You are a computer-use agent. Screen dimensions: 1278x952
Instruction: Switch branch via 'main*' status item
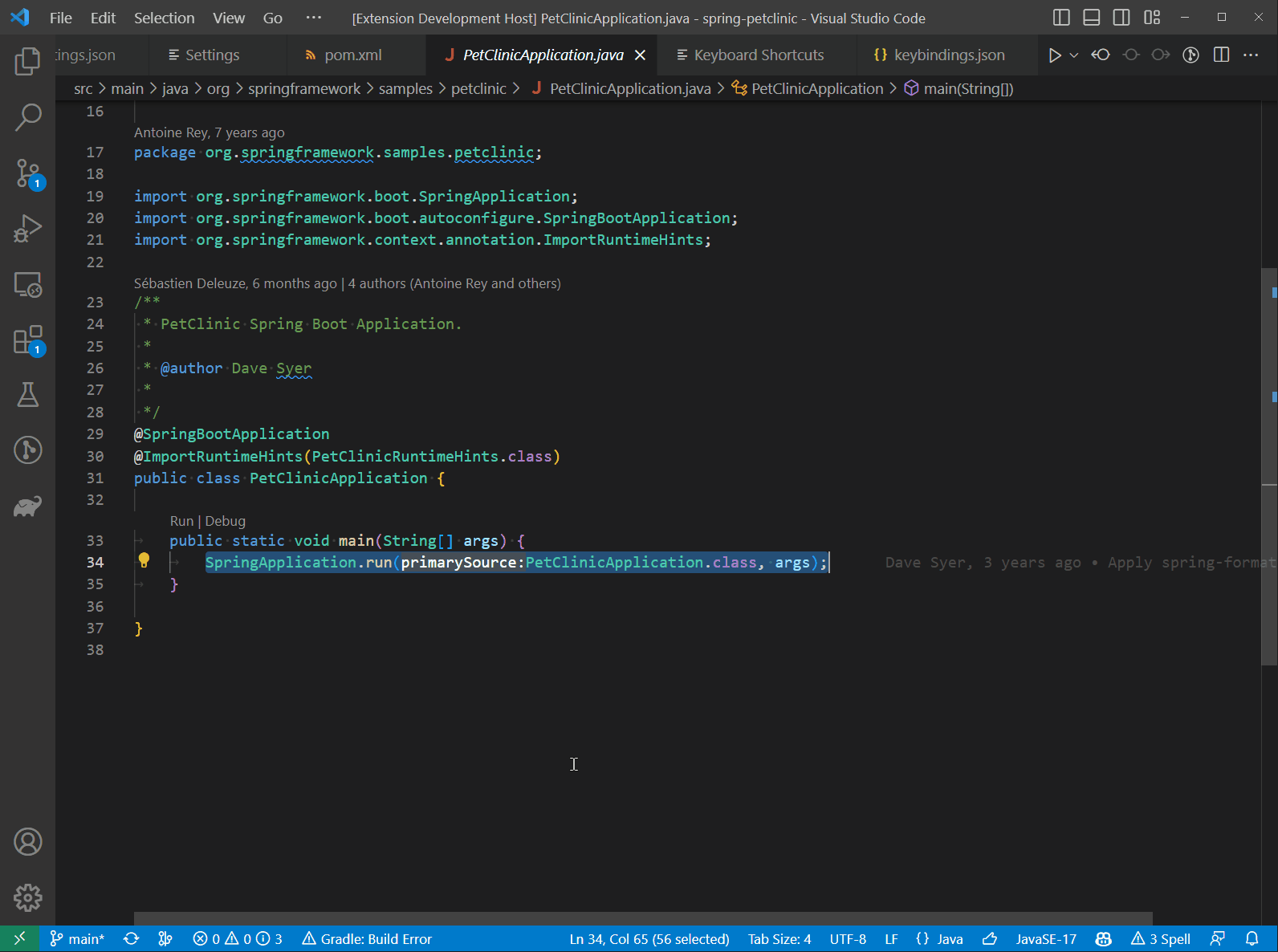pyautogui.click(x=77, y=938)
